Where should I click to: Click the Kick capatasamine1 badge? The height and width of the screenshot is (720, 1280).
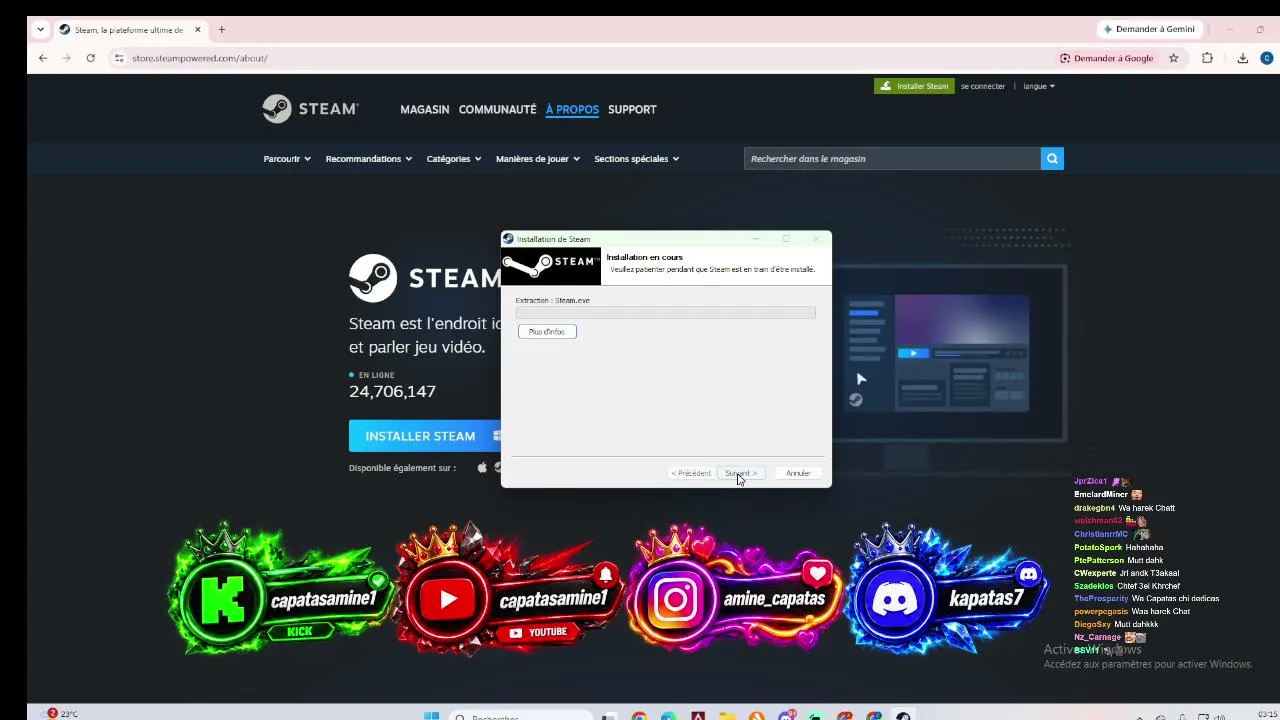(x=279, y=589)
